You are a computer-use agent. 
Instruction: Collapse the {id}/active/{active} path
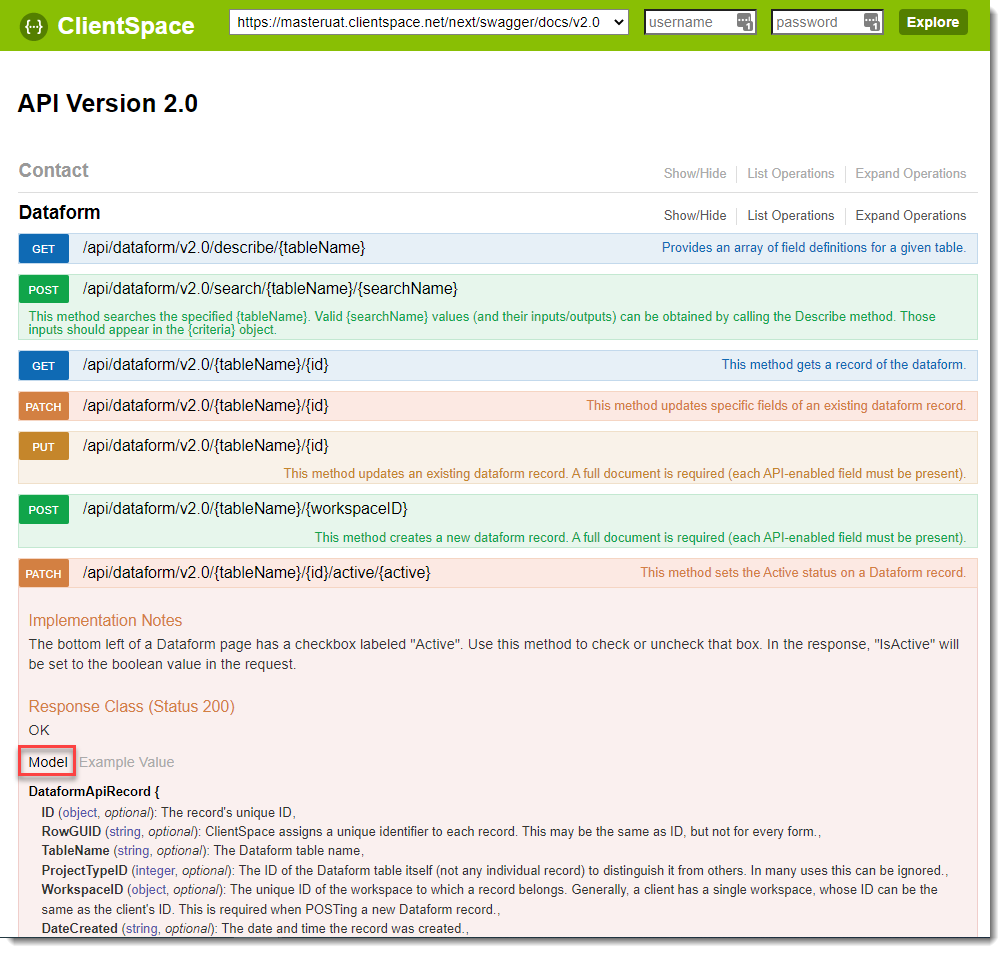(x=256, y=573)
